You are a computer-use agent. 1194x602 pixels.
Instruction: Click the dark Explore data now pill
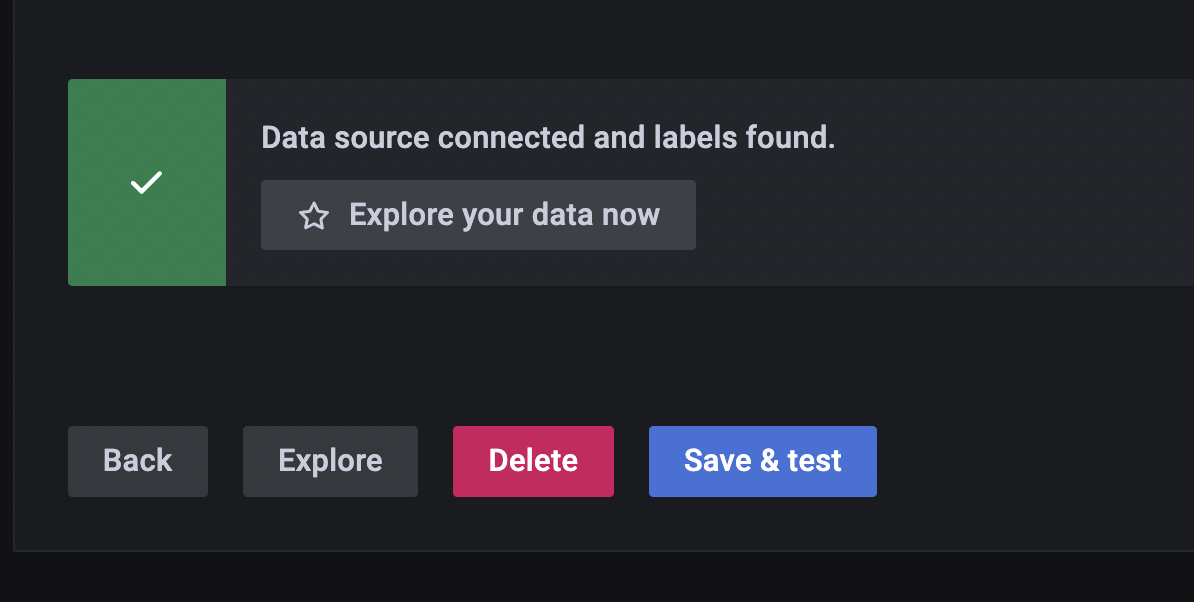pyautogui.click(x=478, y=214)
